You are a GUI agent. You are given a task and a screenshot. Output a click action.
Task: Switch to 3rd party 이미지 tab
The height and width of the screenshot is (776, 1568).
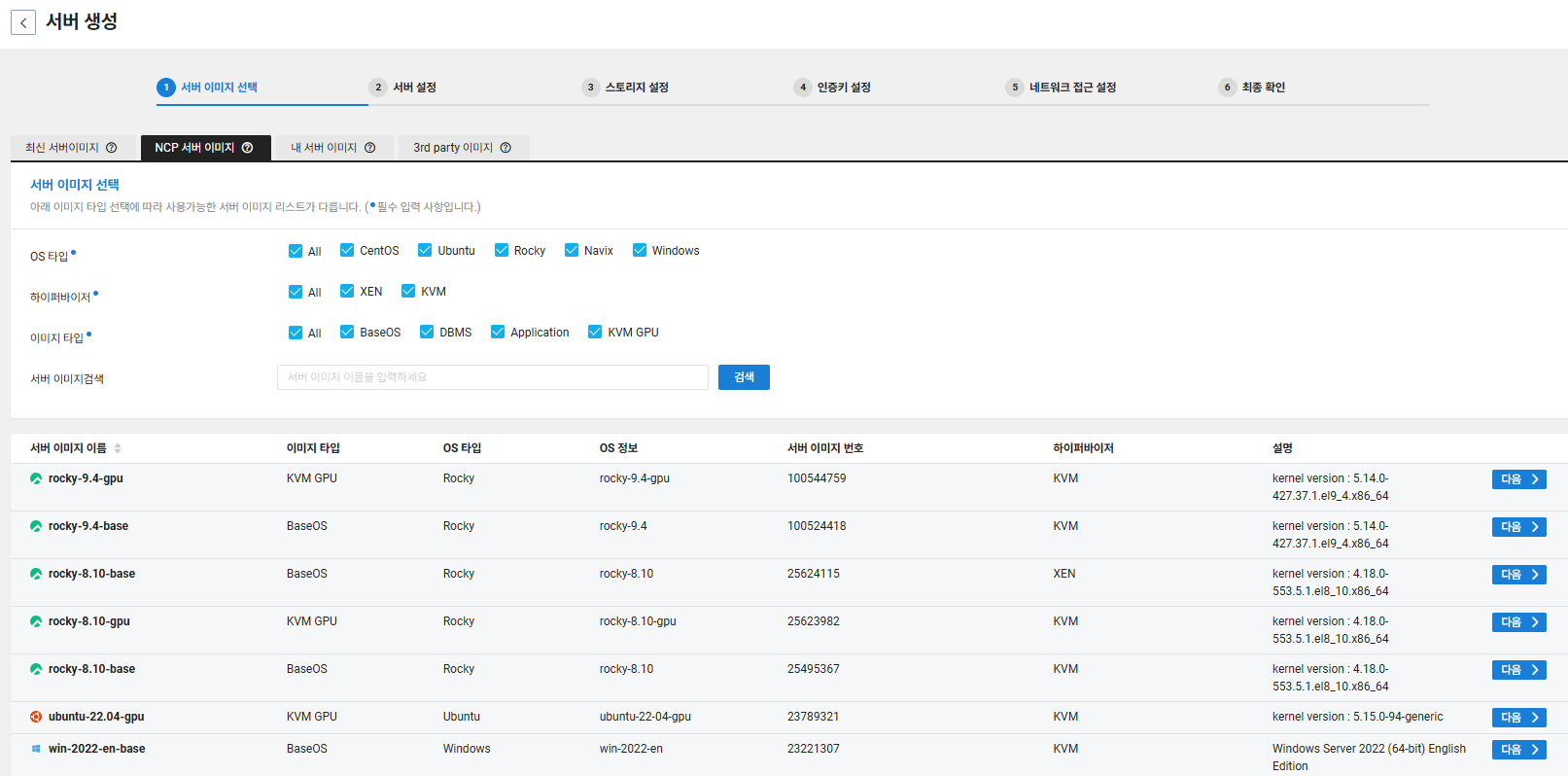click(463, 148)
